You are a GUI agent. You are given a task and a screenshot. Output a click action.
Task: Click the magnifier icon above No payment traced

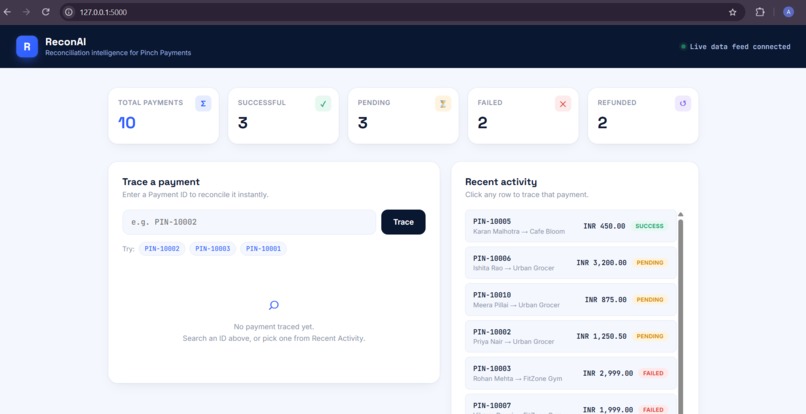pos(274,305)
